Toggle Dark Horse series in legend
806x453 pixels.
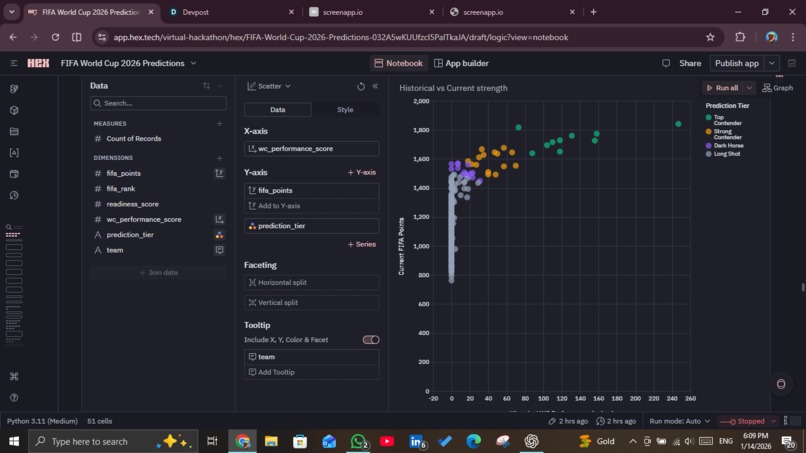[x=725, y=146]
